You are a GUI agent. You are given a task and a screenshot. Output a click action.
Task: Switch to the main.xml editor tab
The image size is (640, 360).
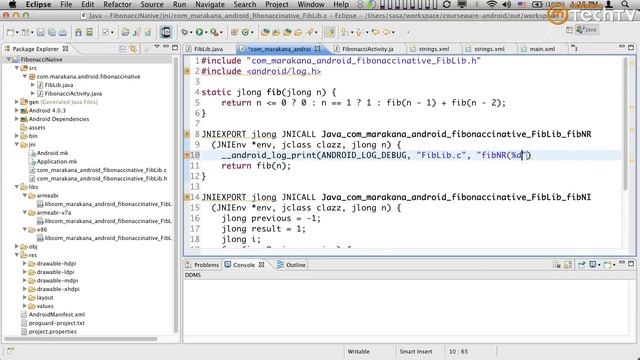tap(542, 49)
